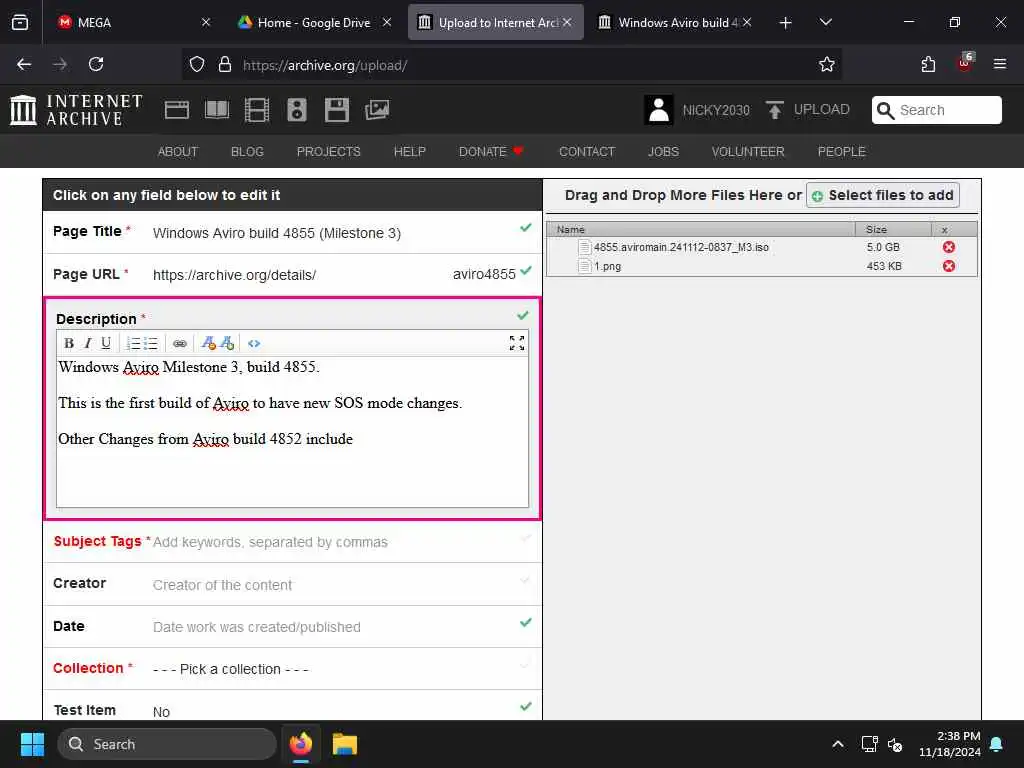Expand description editor to fullscreen
Image resolution: width=1024 pixels, height=768 pixels.
[x=517, y=344]
